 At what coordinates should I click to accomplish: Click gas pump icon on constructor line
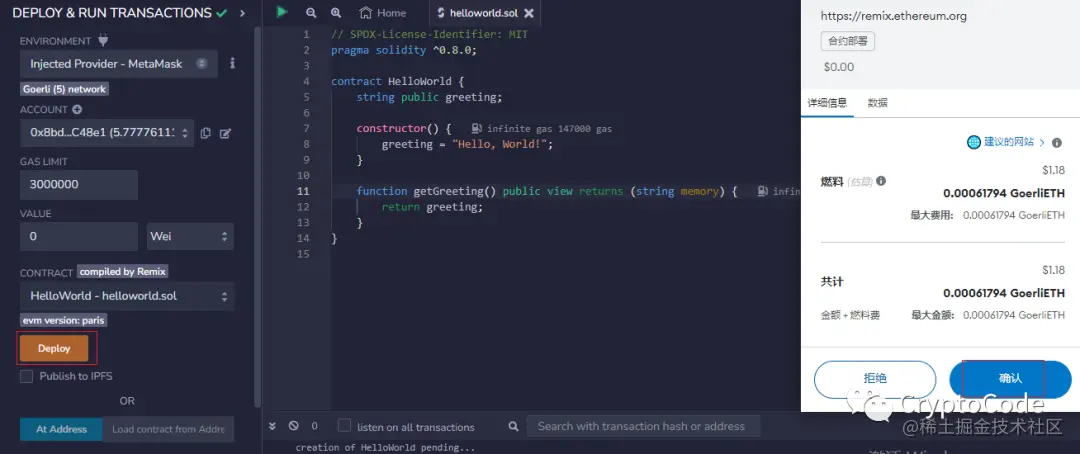(477, 129)
